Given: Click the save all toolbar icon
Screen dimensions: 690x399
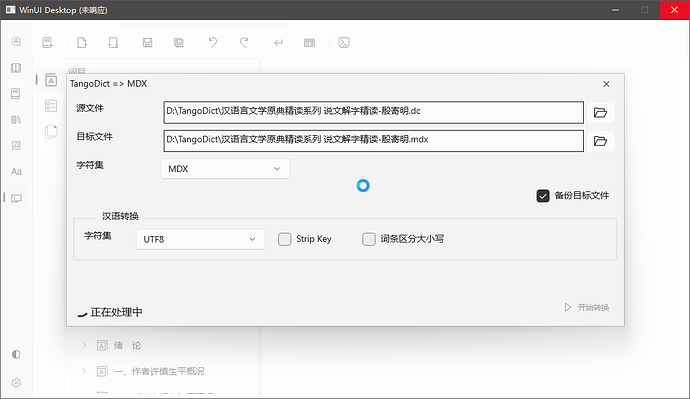Looking at the screenshot, I should (x=179, y=43).
